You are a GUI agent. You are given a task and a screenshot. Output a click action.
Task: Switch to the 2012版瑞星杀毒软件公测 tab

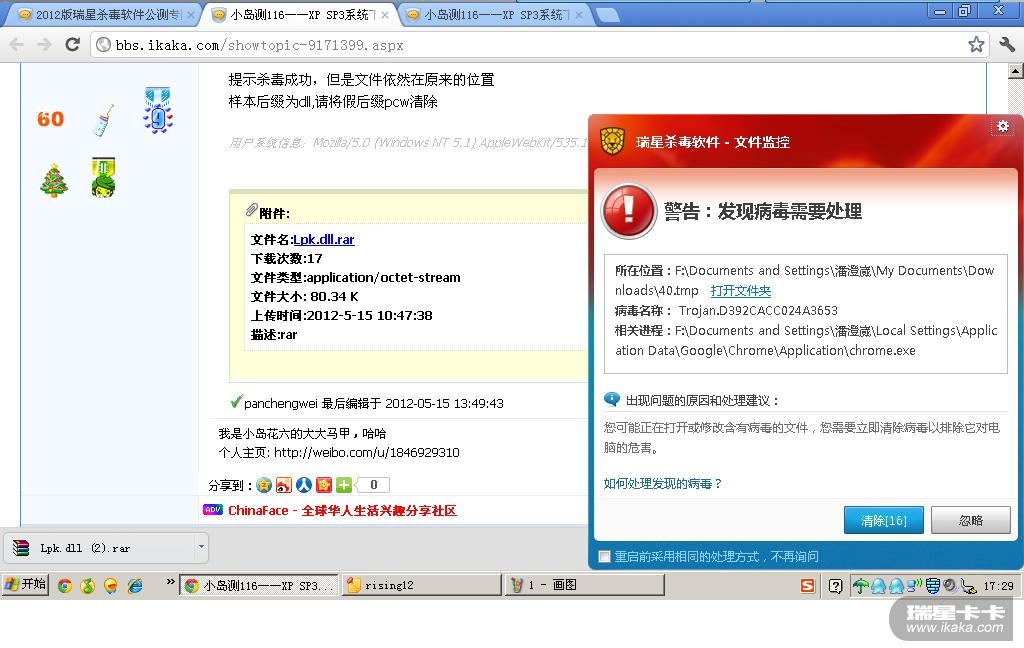101,14
